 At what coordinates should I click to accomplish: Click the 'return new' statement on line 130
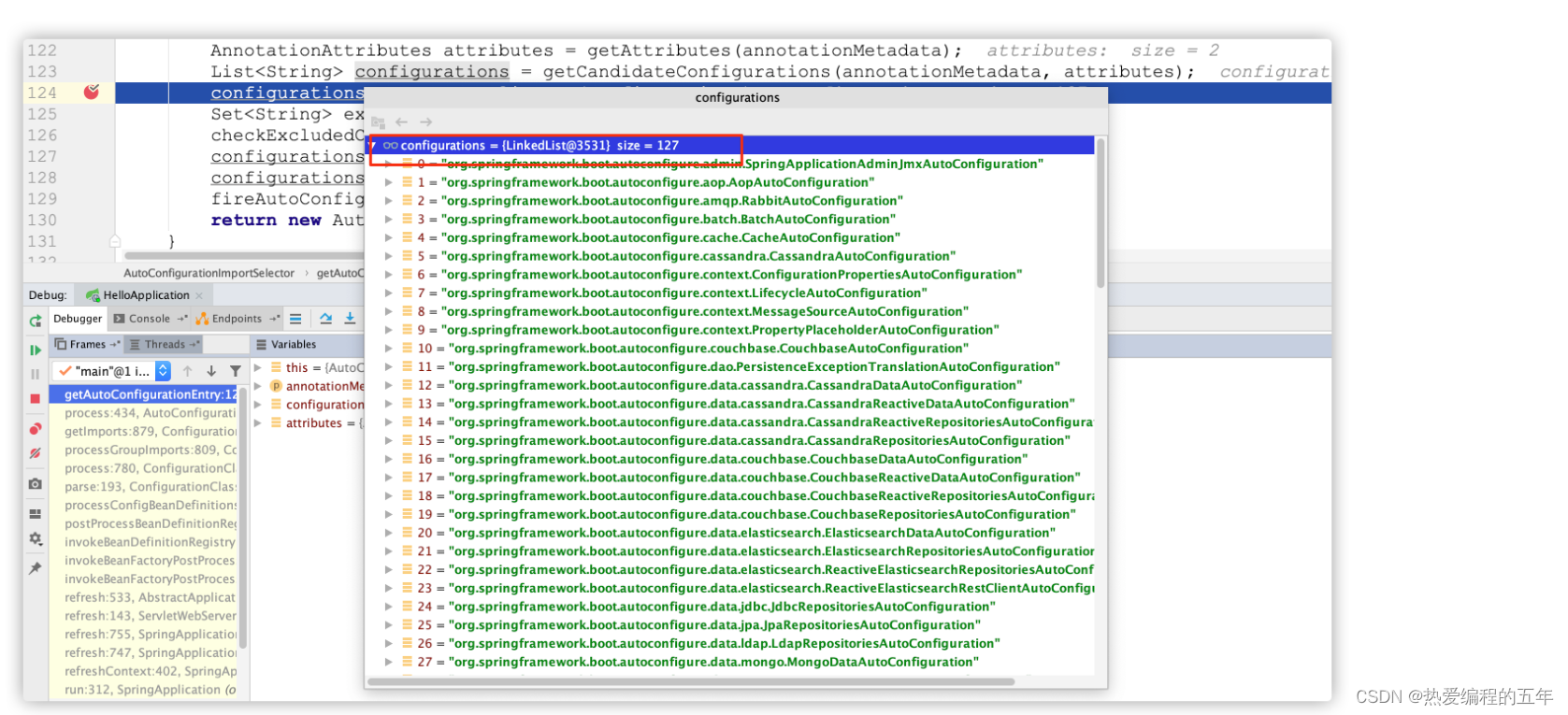[266, 221]
